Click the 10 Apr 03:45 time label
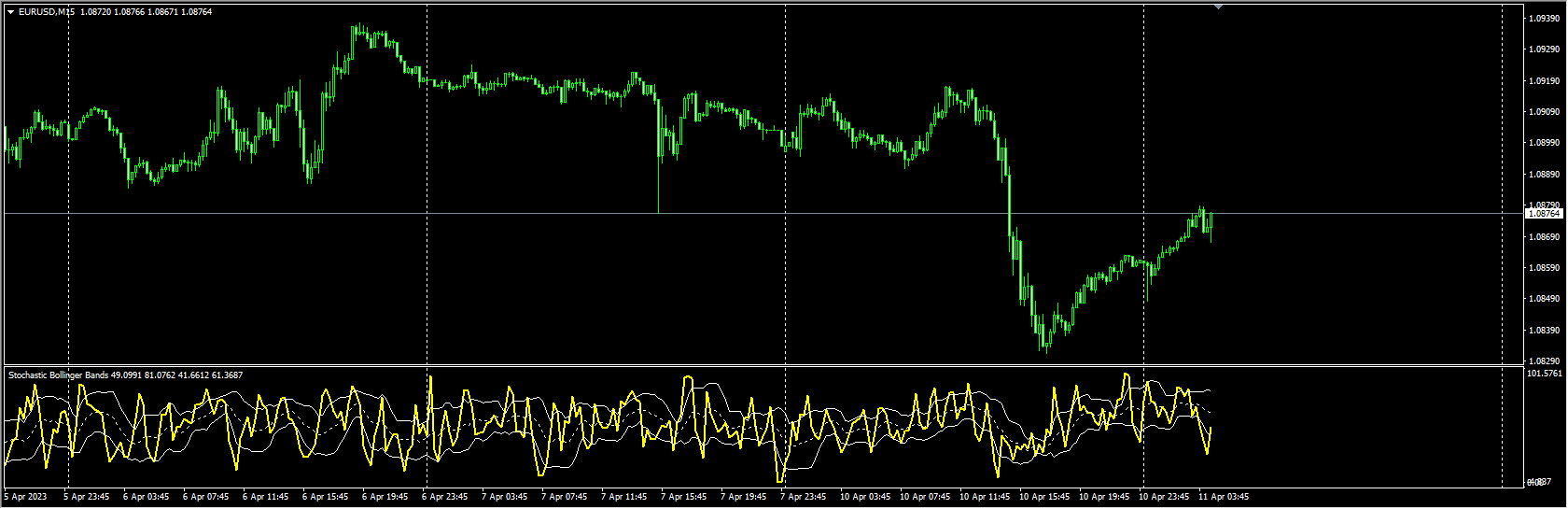 tap(864, 497)
